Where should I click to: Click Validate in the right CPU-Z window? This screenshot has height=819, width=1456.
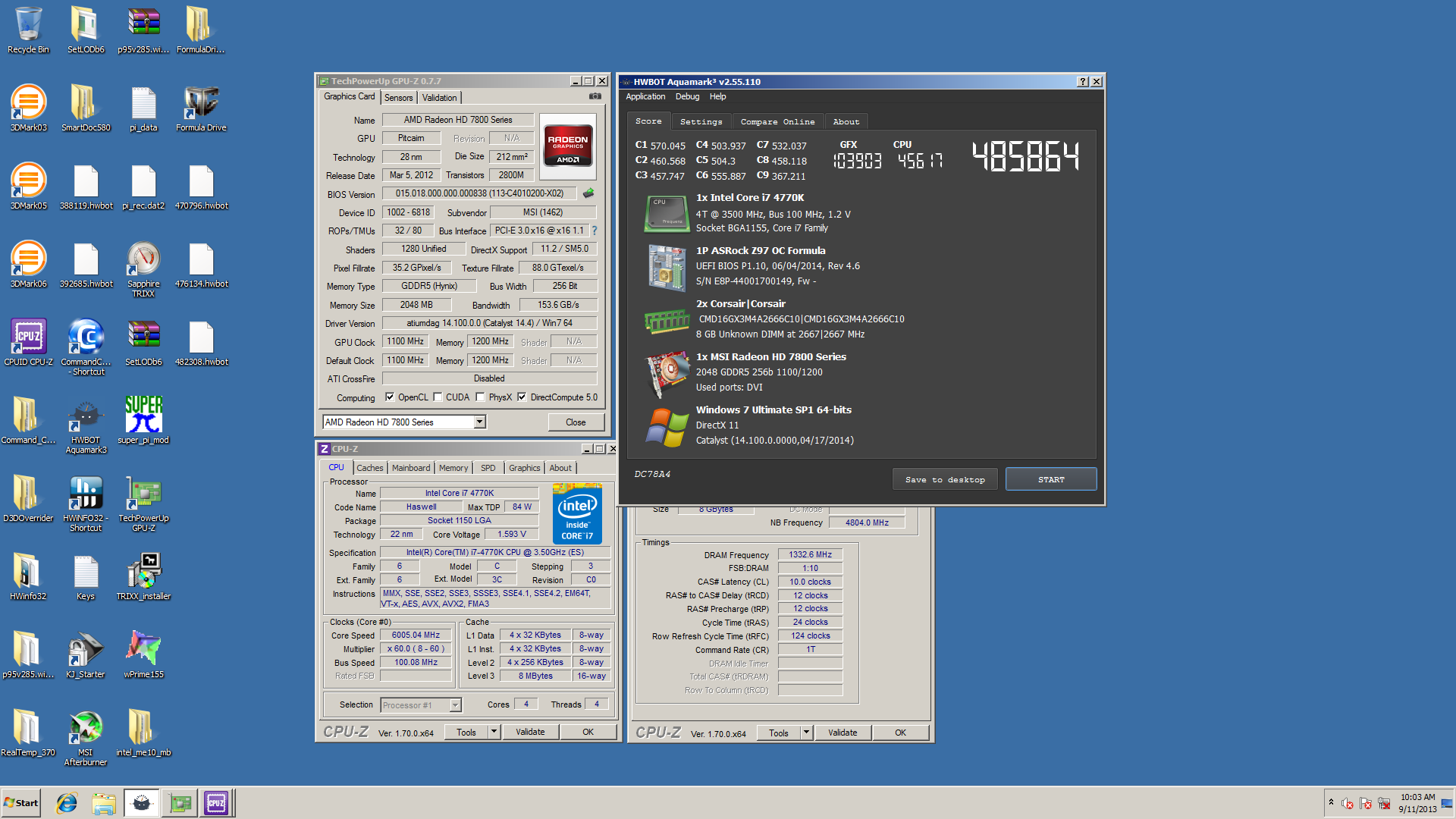tap(843, 733)
